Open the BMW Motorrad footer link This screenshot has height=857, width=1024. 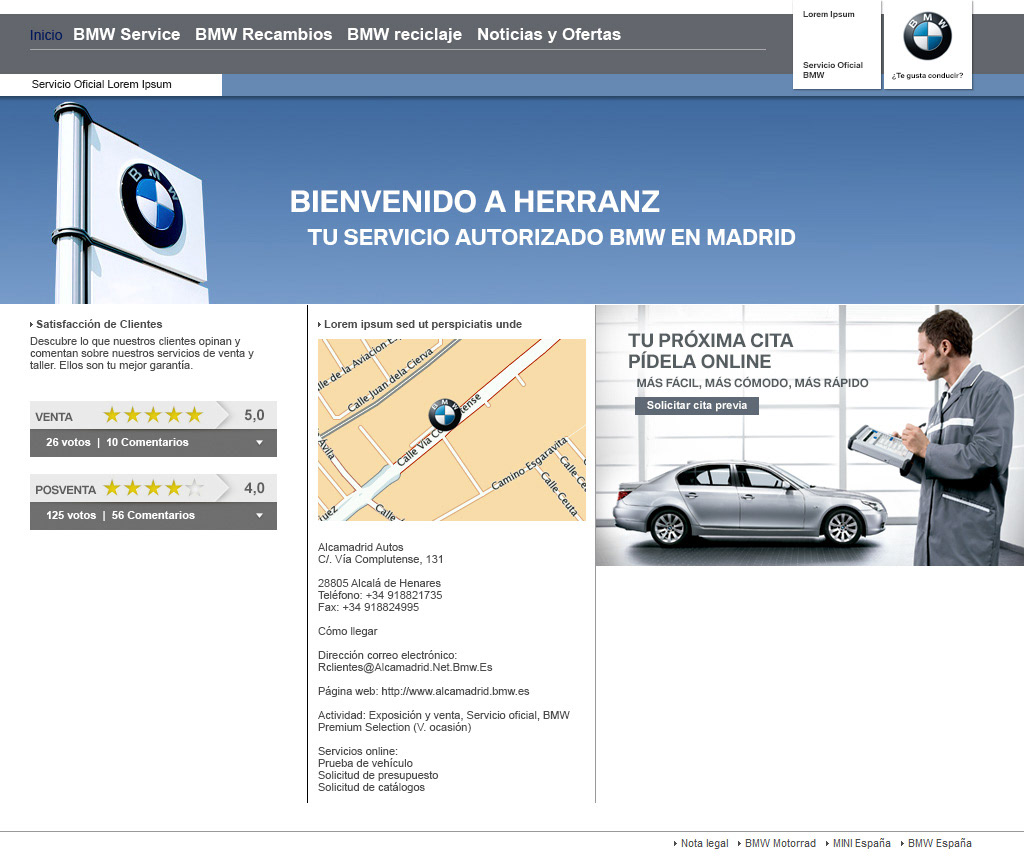780,843
